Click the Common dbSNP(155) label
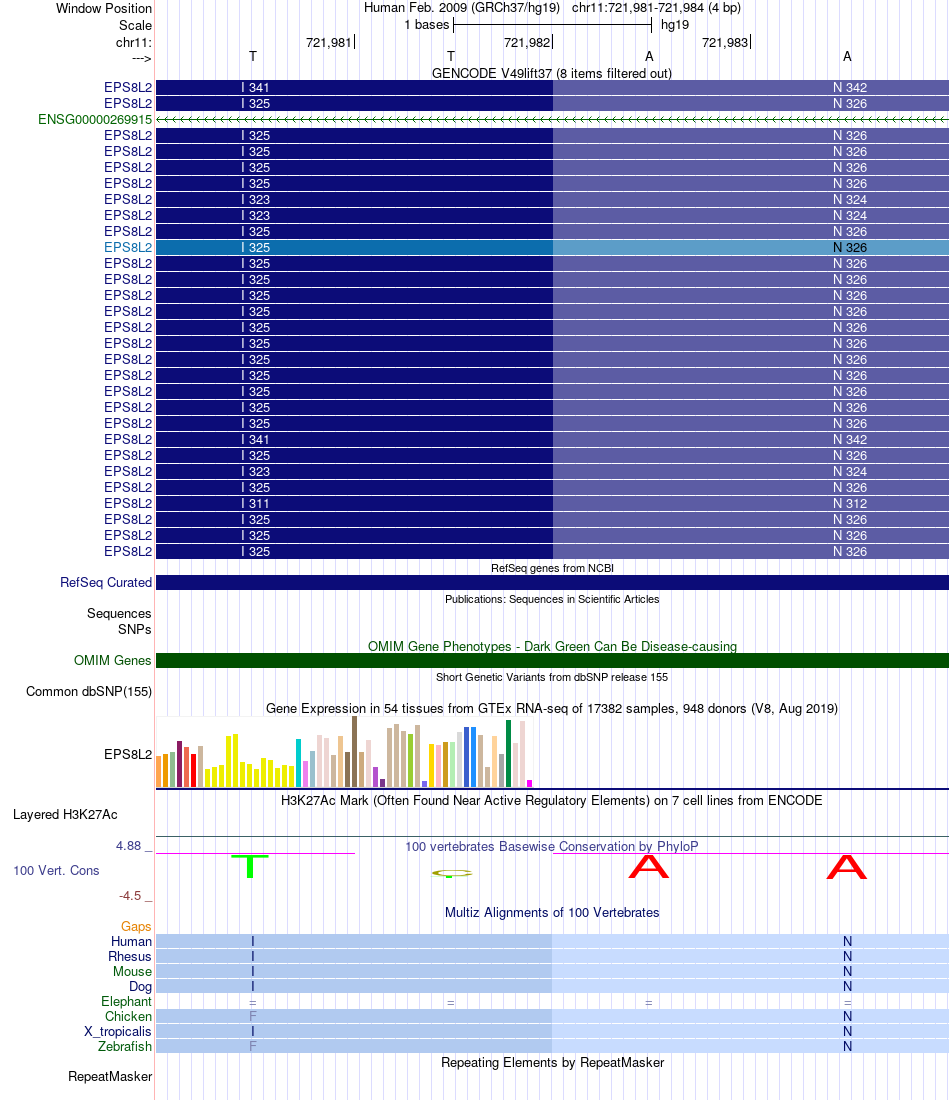This screenshot has width=950, height=1100. click(x=89, y=691)
